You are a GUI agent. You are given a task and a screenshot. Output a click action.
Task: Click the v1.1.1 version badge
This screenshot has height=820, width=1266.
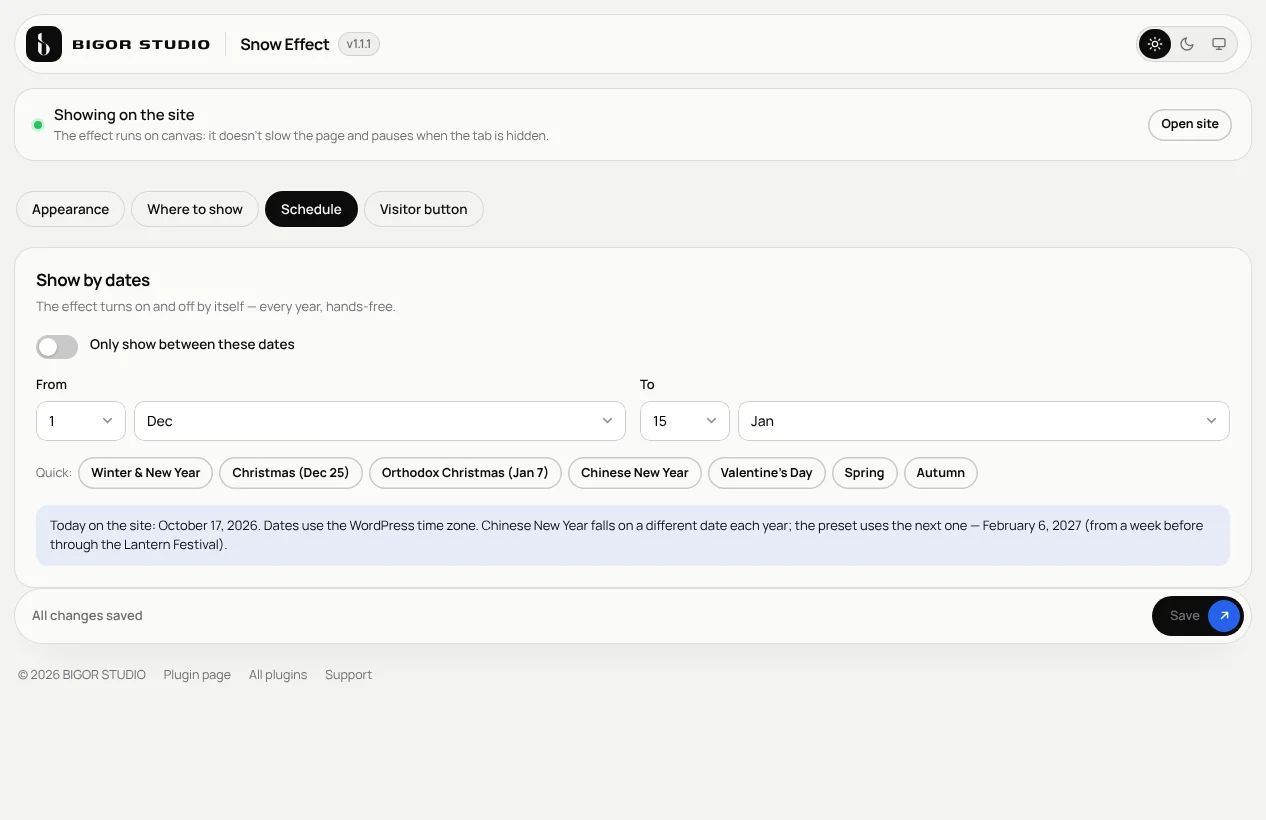coord(359,44)
